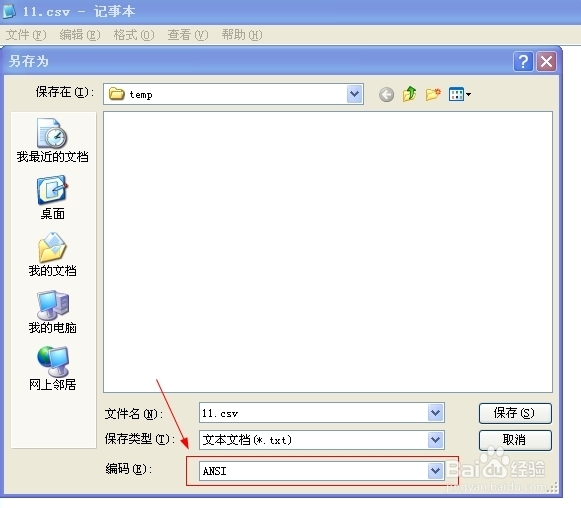The image size is (581, 508).
Task: Go to 我的文档 folder in the sidebar
Action: tap(52, 255)
